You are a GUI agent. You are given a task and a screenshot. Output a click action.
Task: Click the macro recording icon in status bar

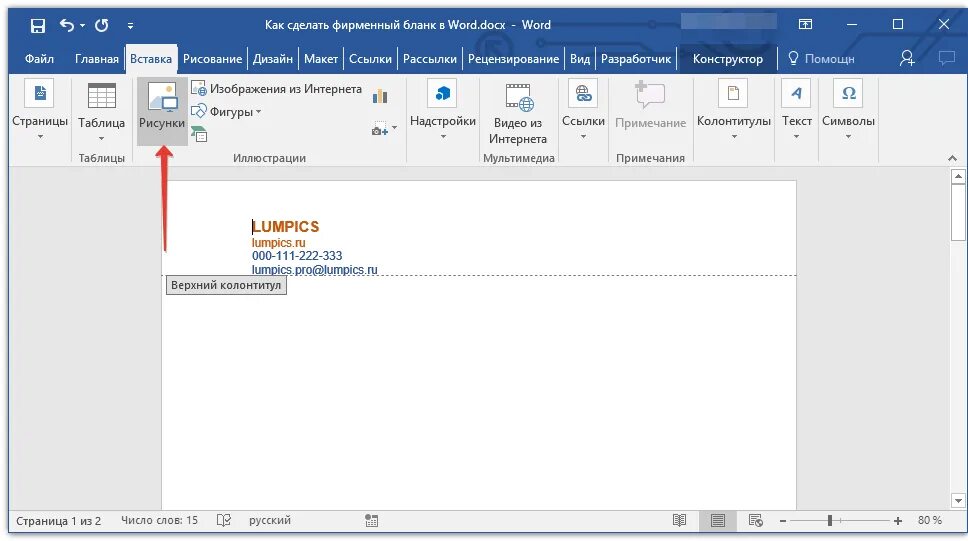tap(371, 521)
